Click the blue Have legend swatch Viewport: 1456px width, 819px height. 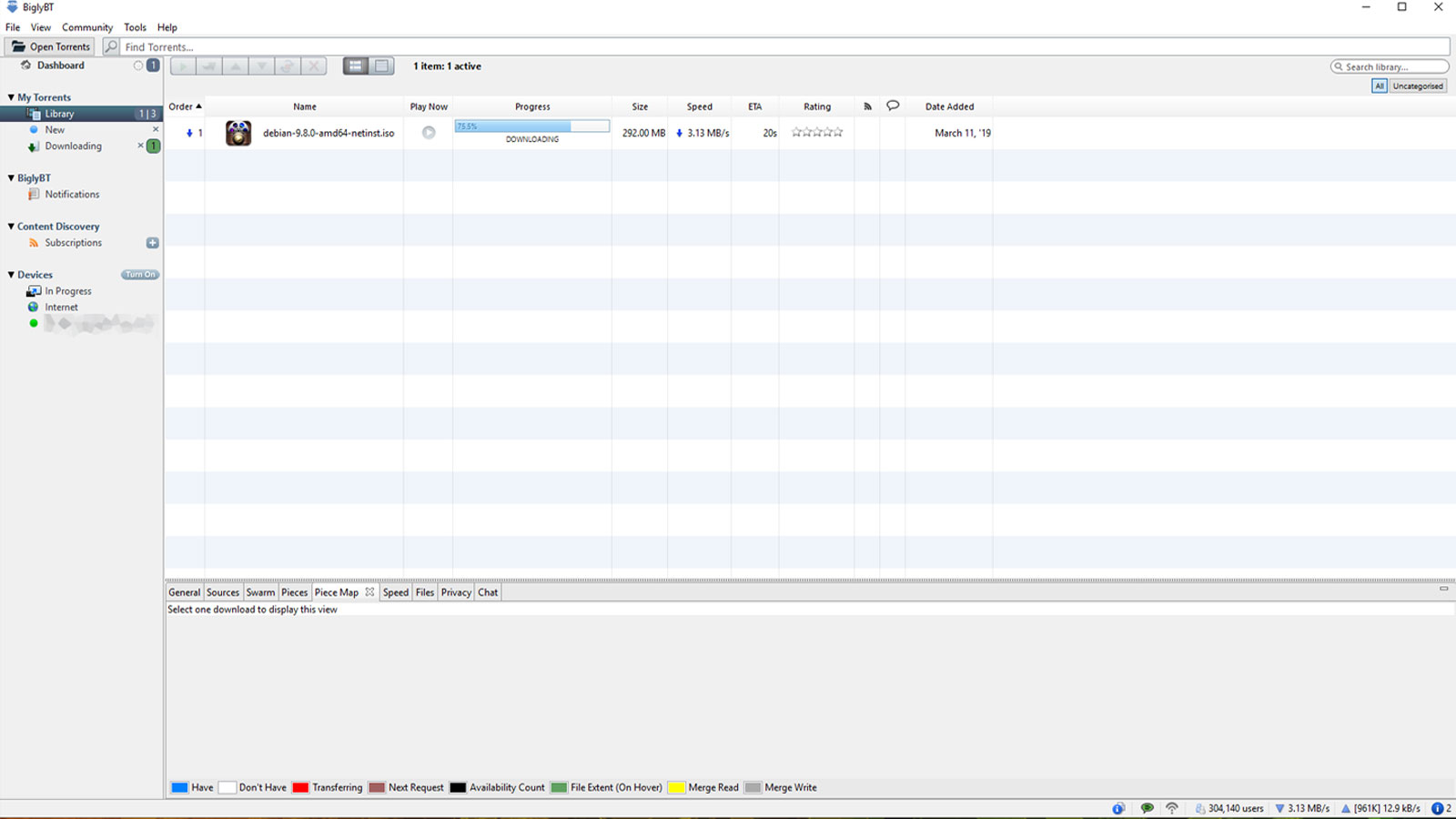(180, 788)
